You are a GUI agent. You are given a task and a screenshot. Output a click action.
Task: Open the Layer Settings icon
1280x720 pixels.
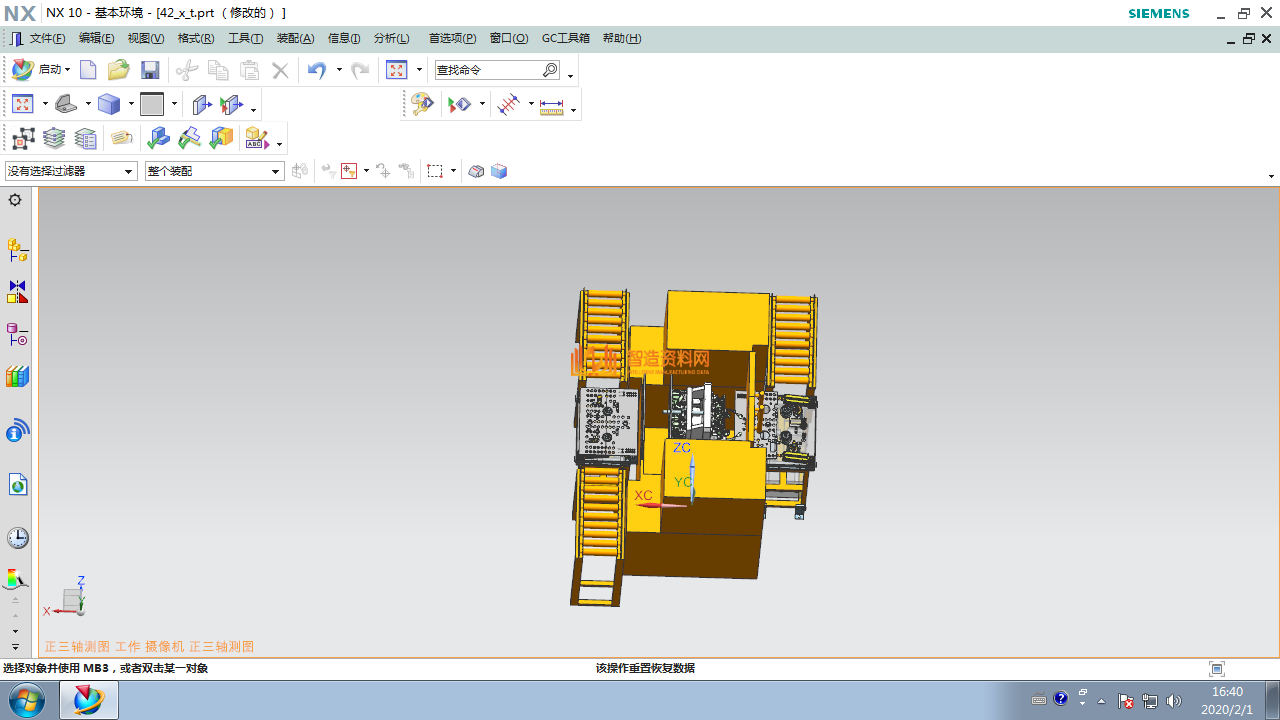pyautogui.click(x=54, y=139)
